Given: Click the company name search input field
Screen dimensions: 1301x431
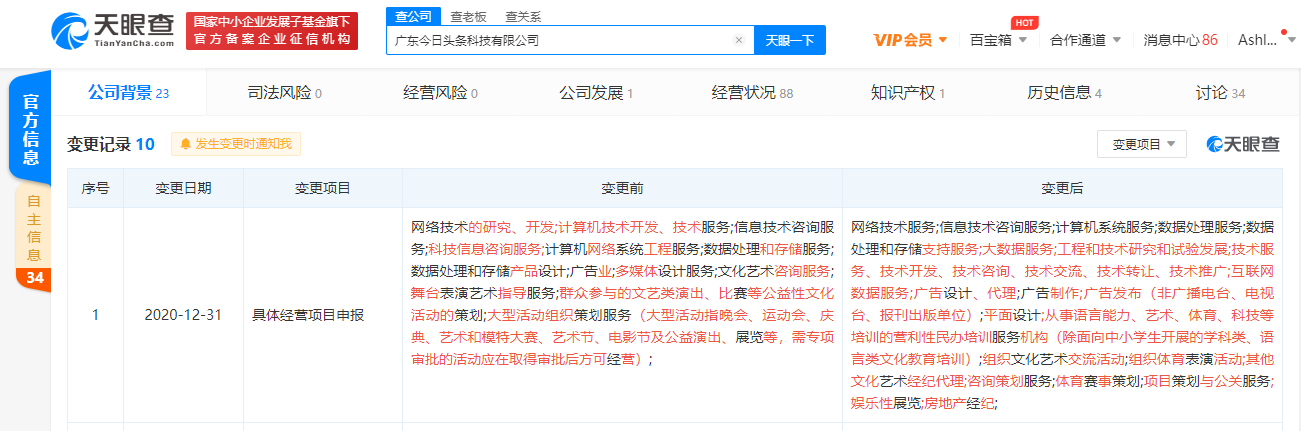Looking at the screenshot, I should (x=560, y=41).
